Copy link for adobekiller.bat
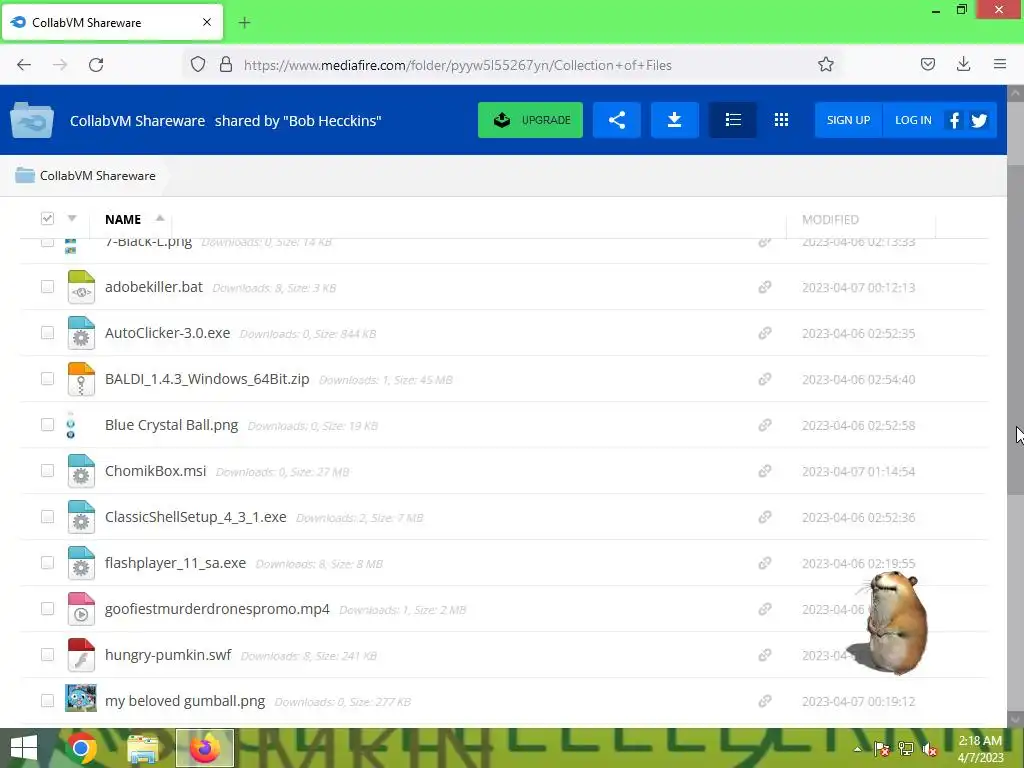The image size is (1024, 768). [764, 287]
